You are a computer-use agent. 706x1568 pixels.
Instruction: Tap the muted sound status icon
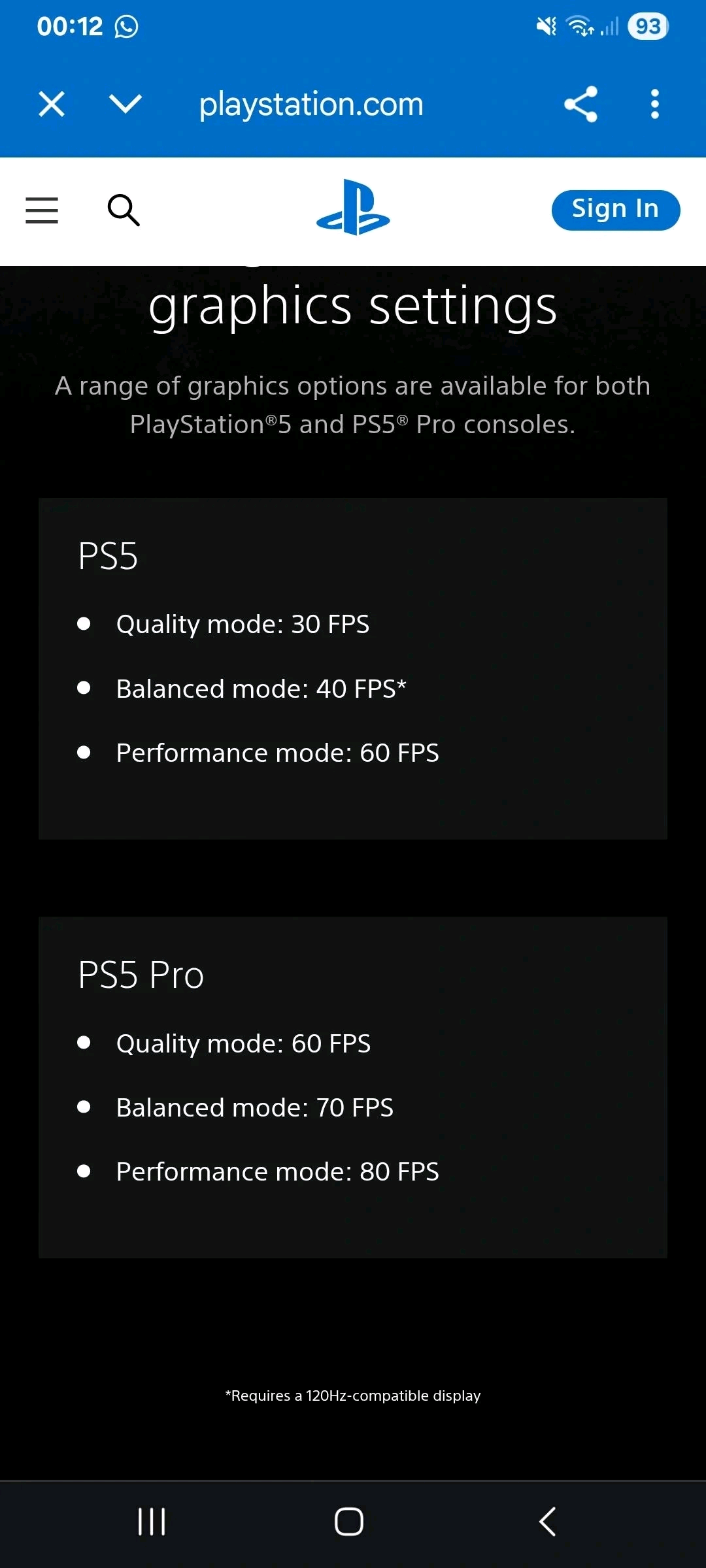(x=546, y=27)
